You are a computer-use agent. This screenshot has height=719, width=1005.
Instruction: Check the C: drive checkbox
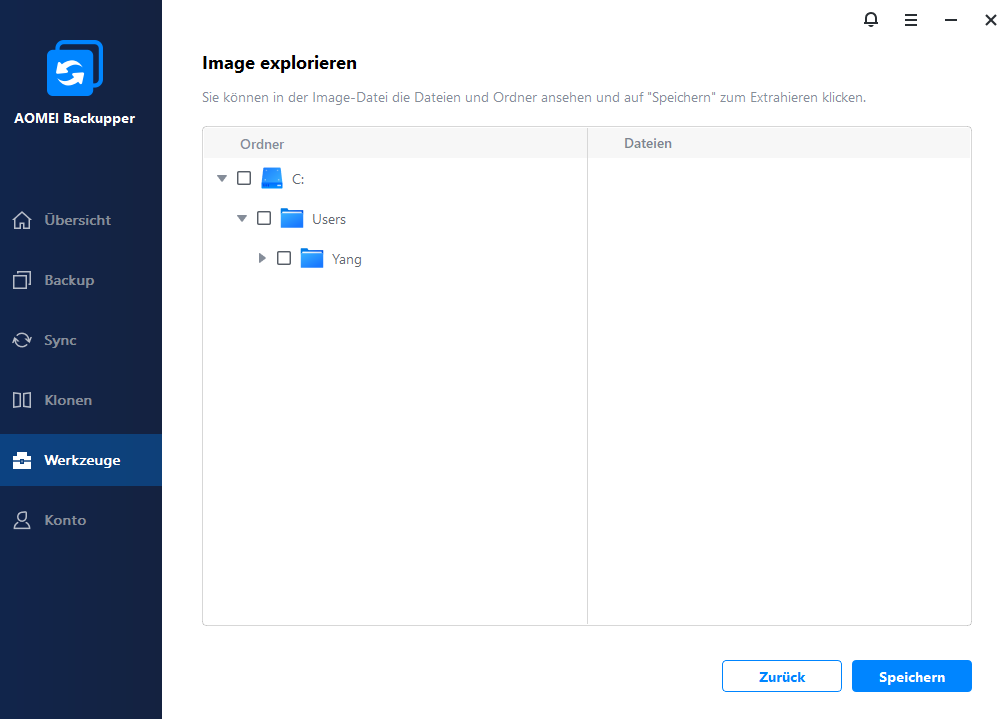tap(244, 179)
